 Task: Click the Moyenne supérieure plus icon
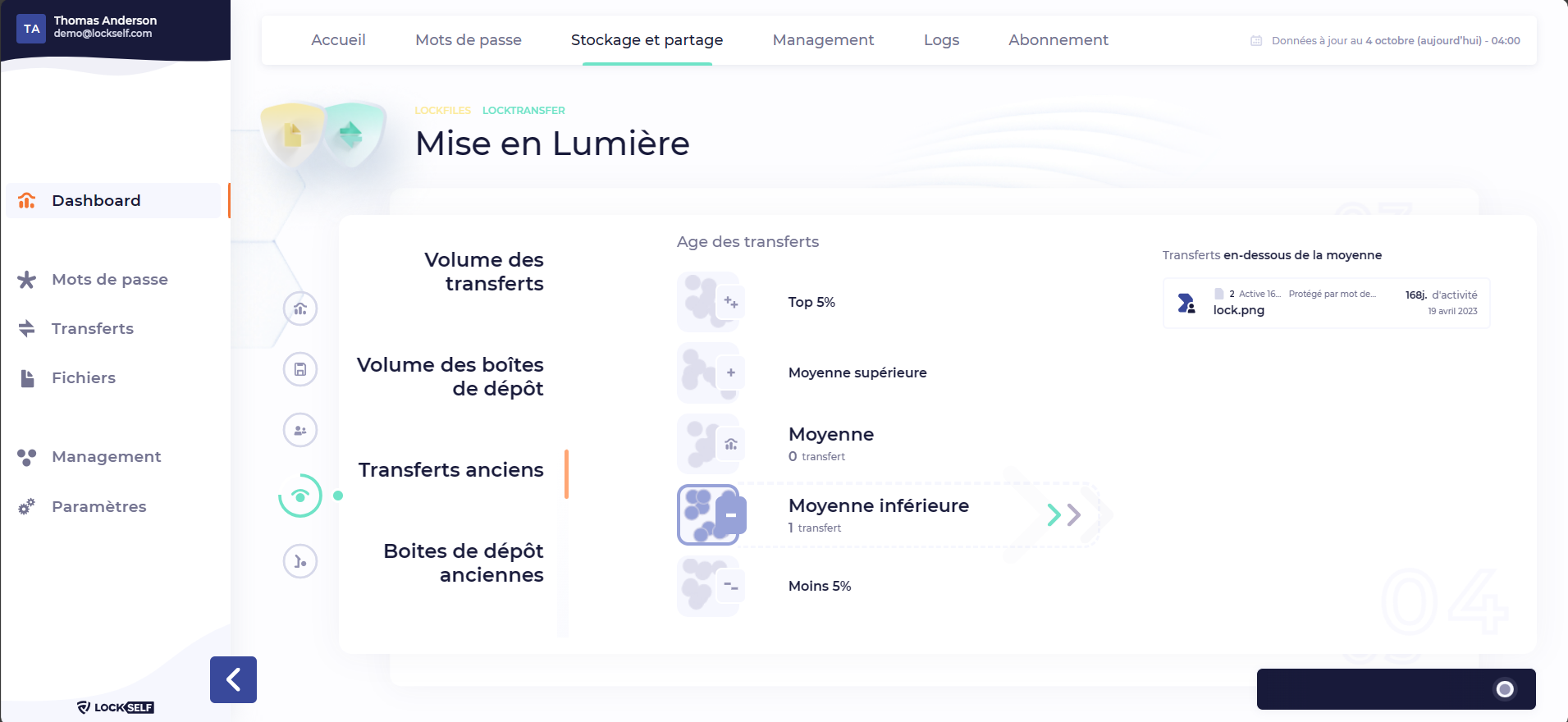point(729,372)
